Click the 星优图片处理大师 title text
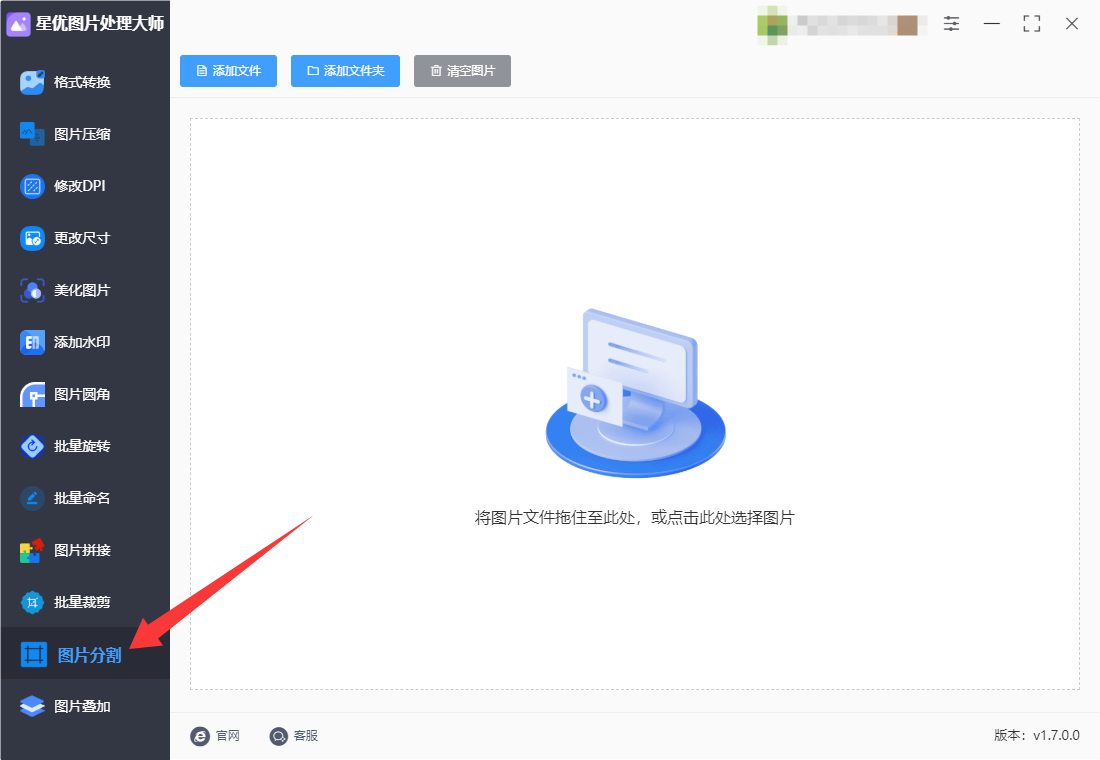 [x=100, y=24]
